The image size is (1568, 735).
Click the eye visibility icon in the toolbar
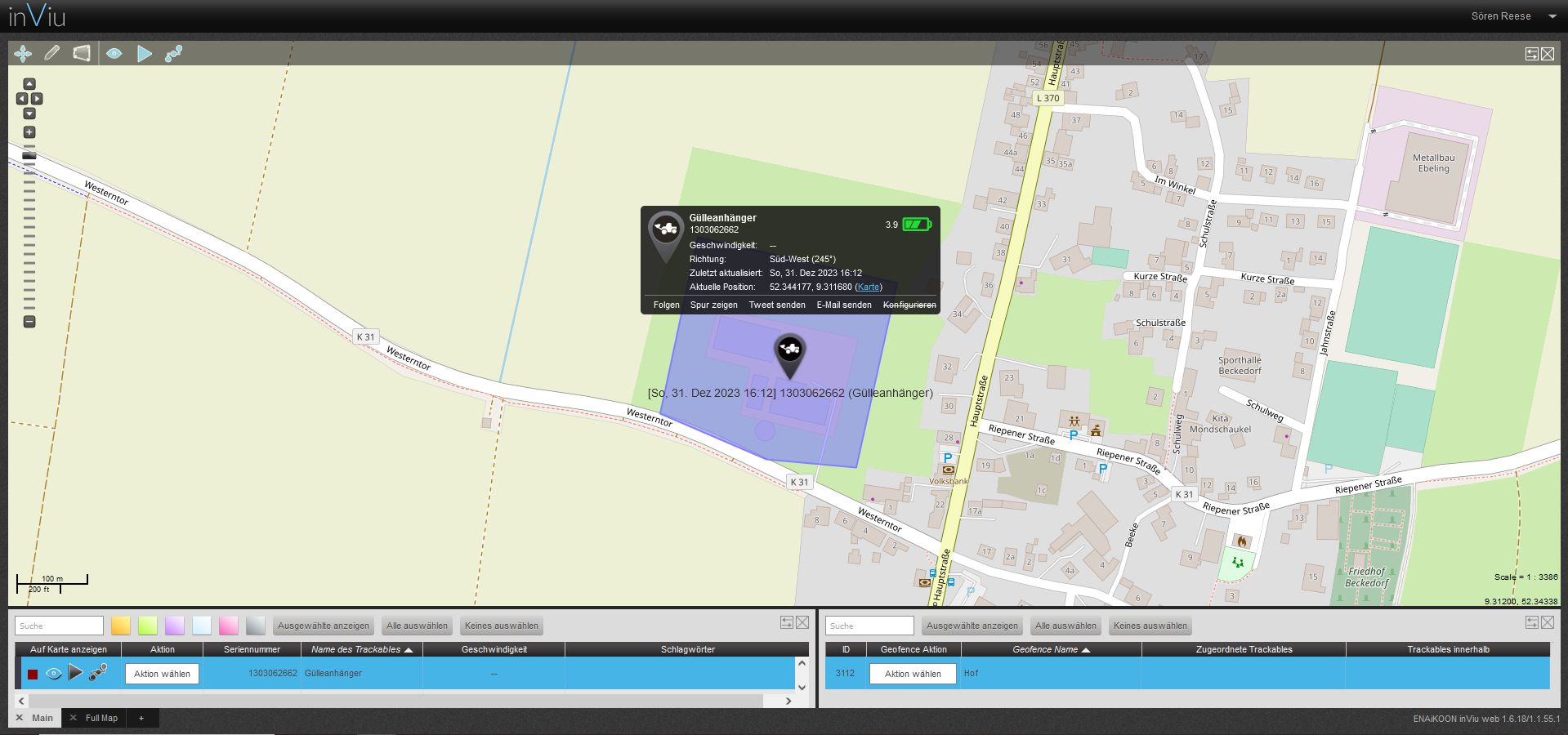coord(114,52)
